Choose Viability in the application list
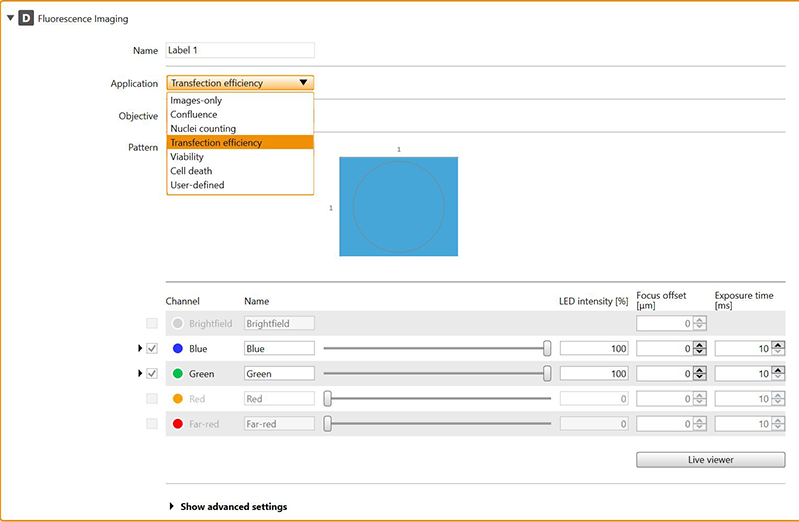The height and width of the screenshot is (522, 799). 187,157
